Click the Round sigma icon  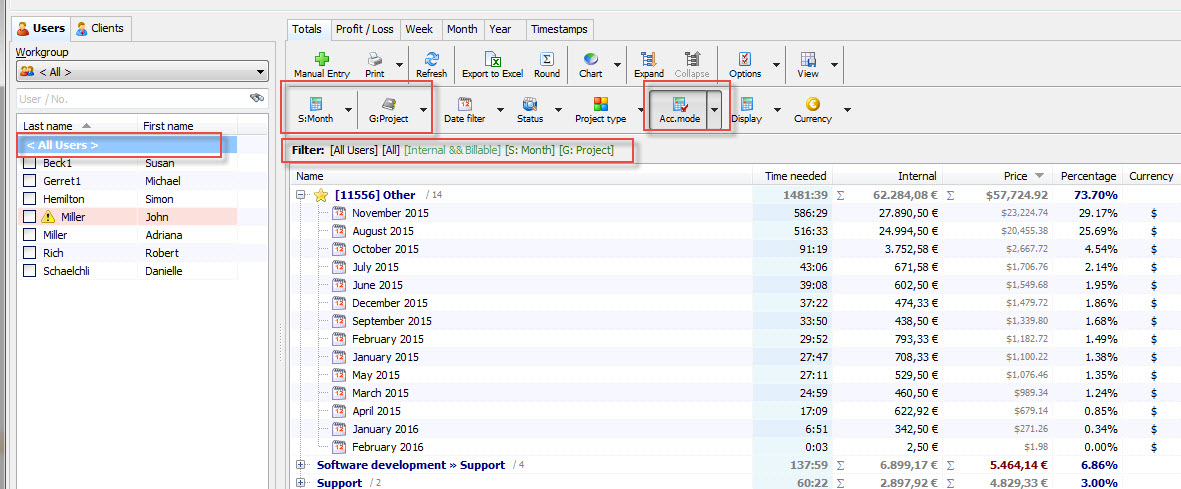tap(546, 60)
